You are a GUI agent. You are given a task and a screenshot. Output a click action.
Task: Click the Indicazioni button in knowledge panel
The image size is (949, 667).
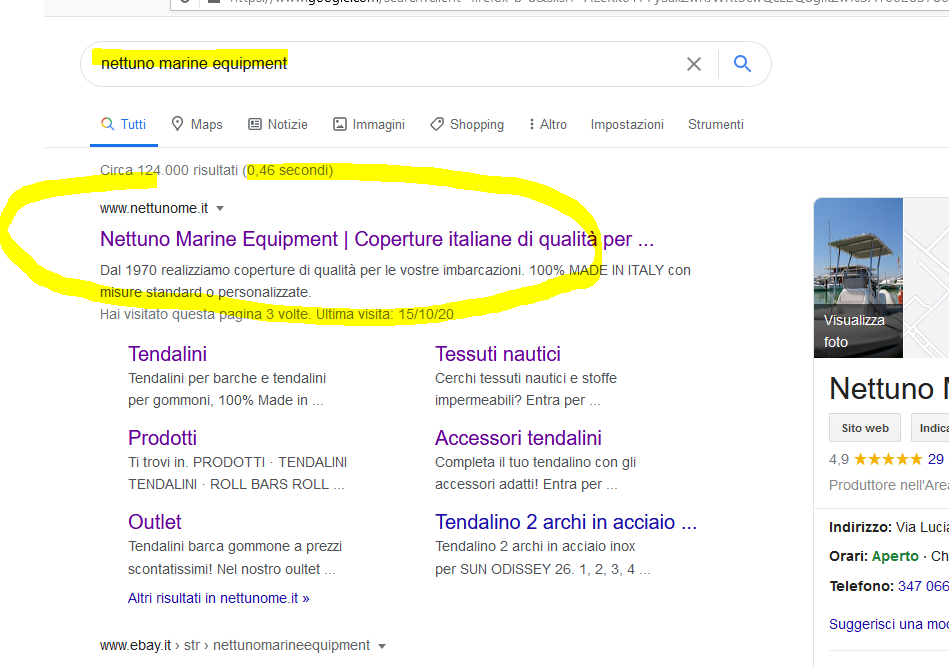pos(931,428)
